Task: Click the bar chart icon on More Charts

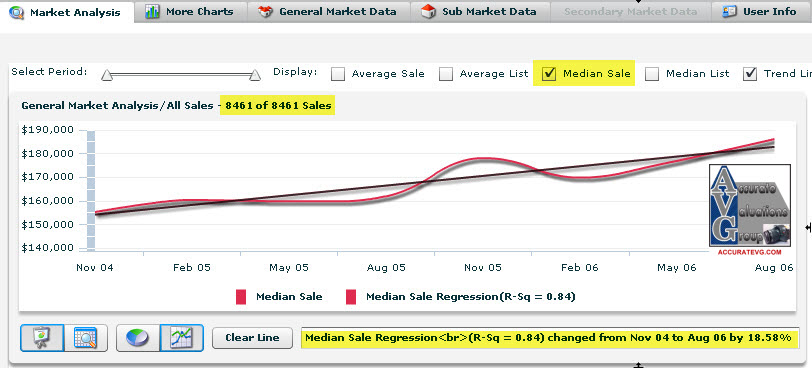Action: (x=152, y=11)
